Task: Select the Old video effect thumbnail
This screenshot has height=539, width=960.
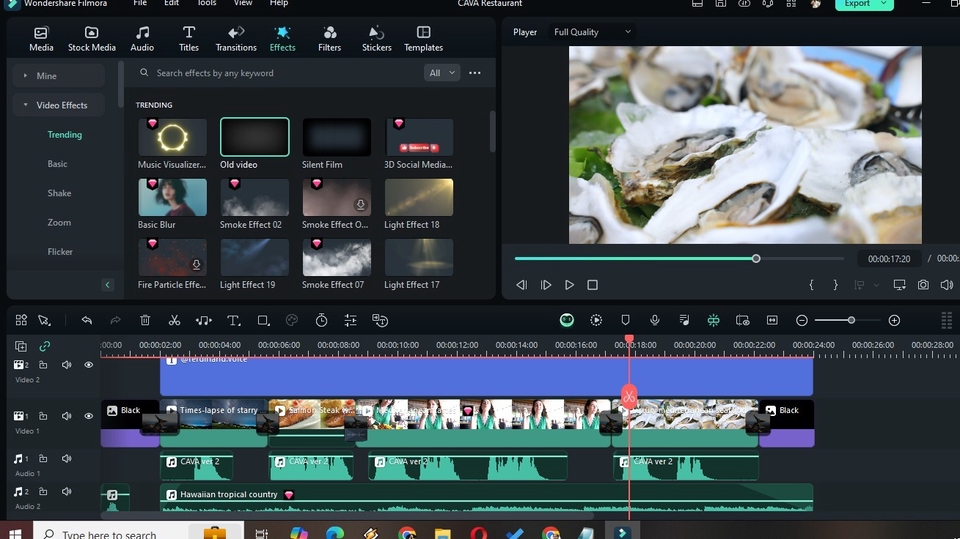Action: coord(255,137)
